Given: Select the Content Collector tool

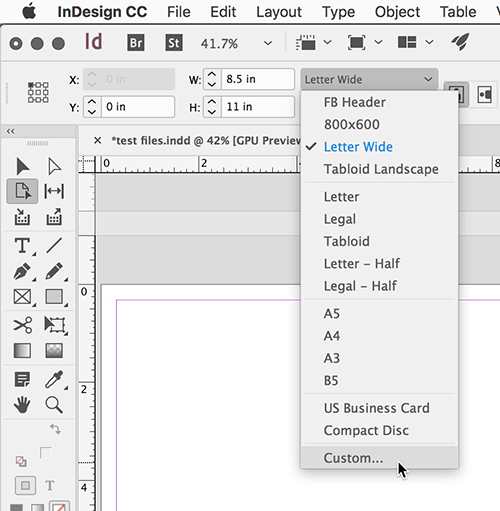Looking at the screenshot, I should [22, 217].
